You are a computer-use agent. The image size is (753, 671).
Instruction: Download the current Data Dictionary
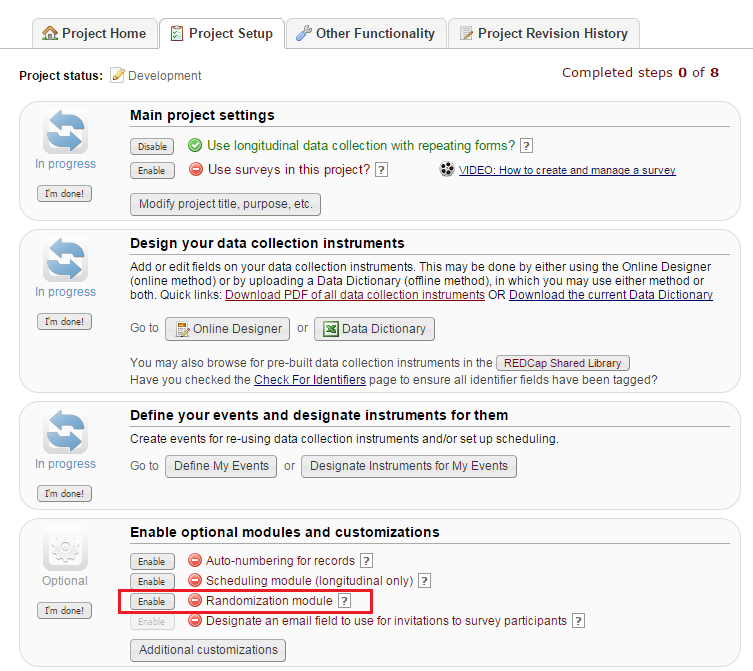pyautogui.click(x=611, y=294)
